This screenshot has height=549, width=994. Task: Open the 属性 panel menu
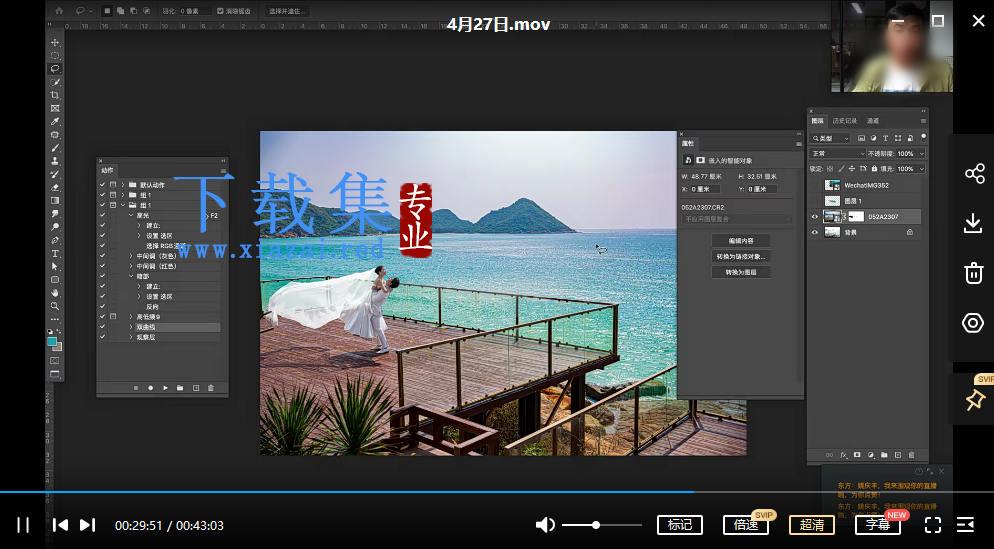tap(798, 144)
